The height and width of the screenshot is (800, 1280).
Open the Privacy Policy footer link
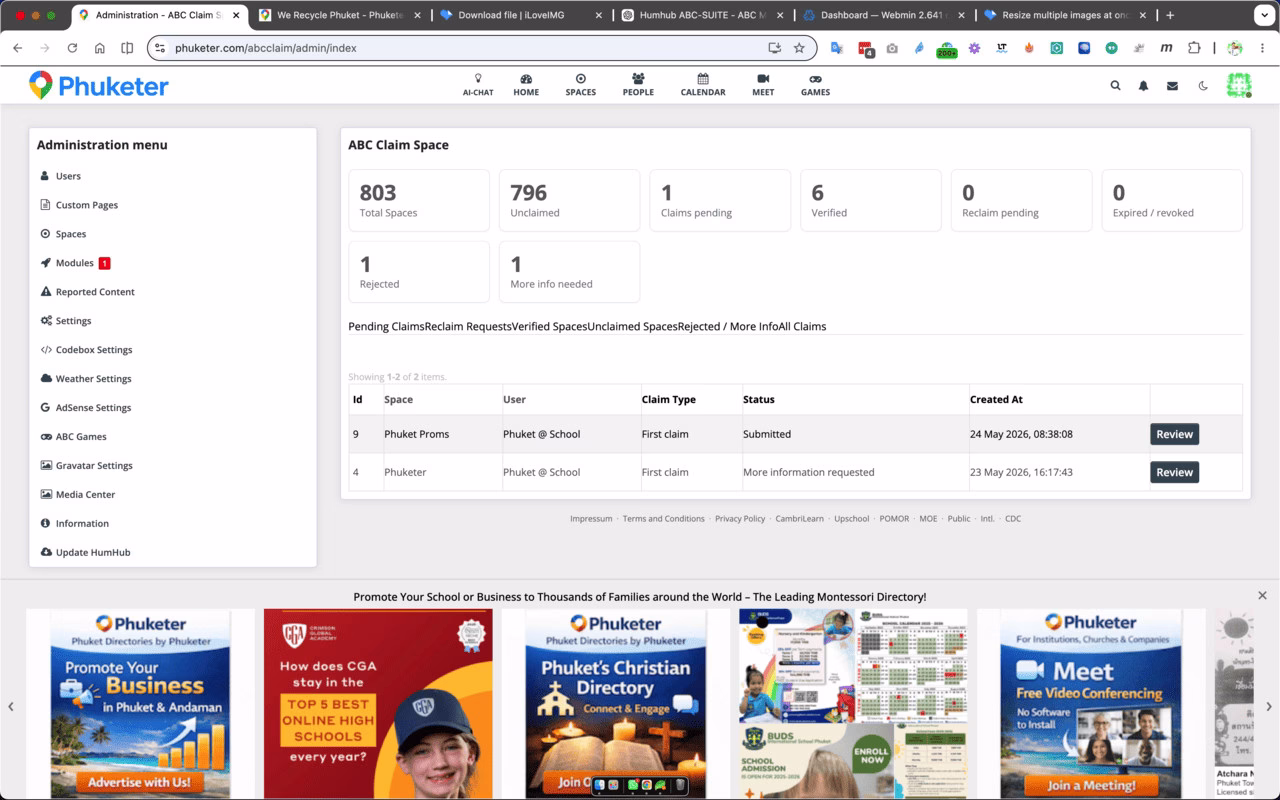tap(740, 519)
